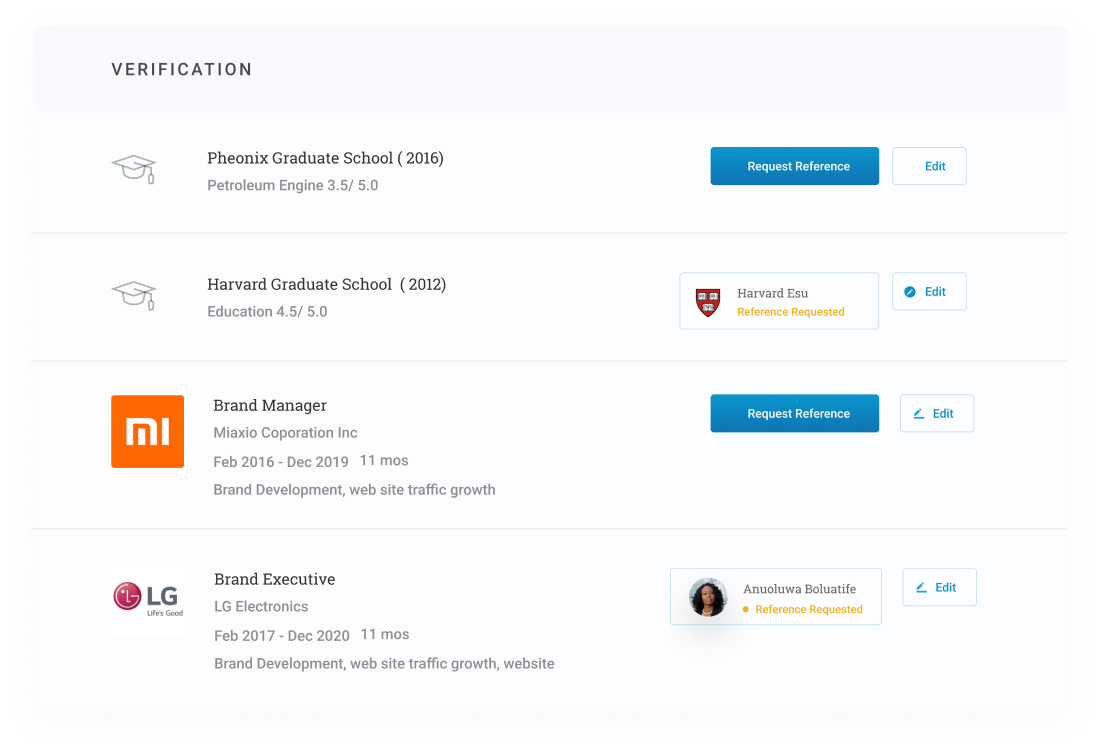Request reference for Brand Manager role
This screenshot has width=1103, height=755.
coord(794,413)
